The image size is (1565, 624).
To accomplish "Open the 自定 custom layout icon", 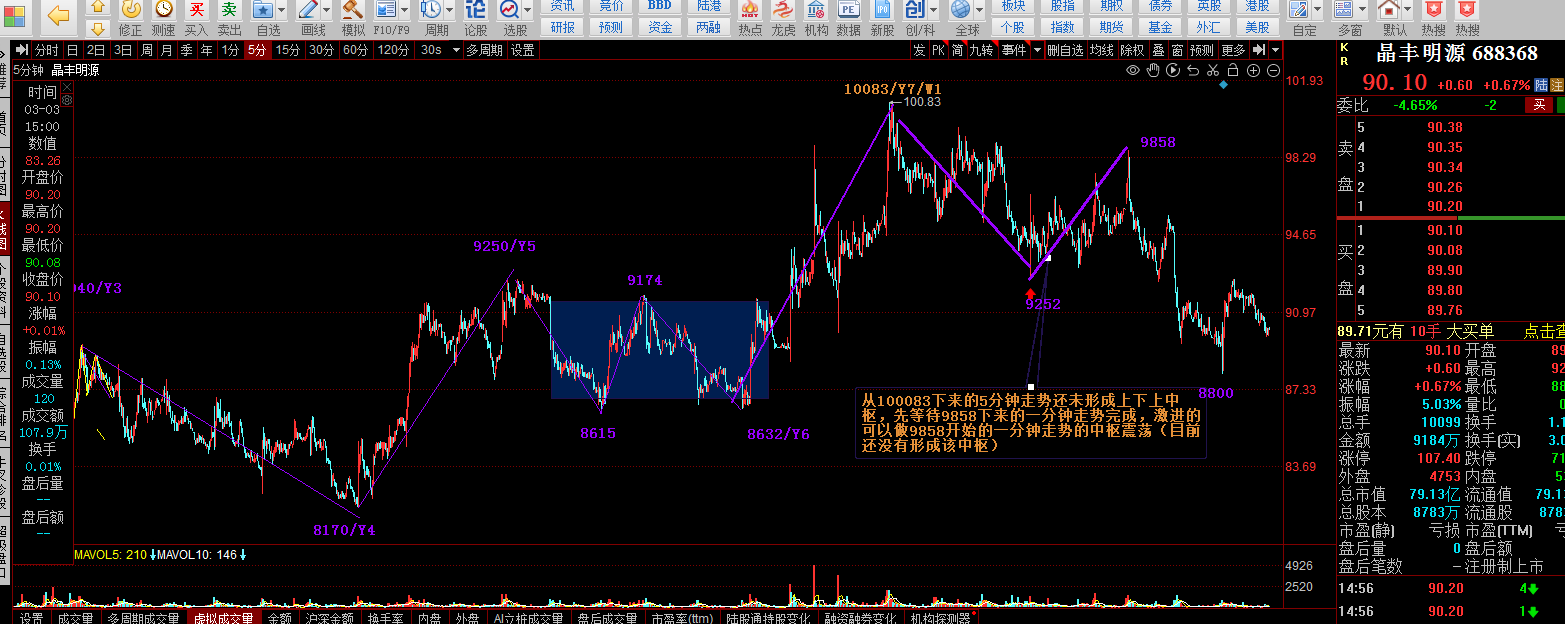I will [1299, 10].
